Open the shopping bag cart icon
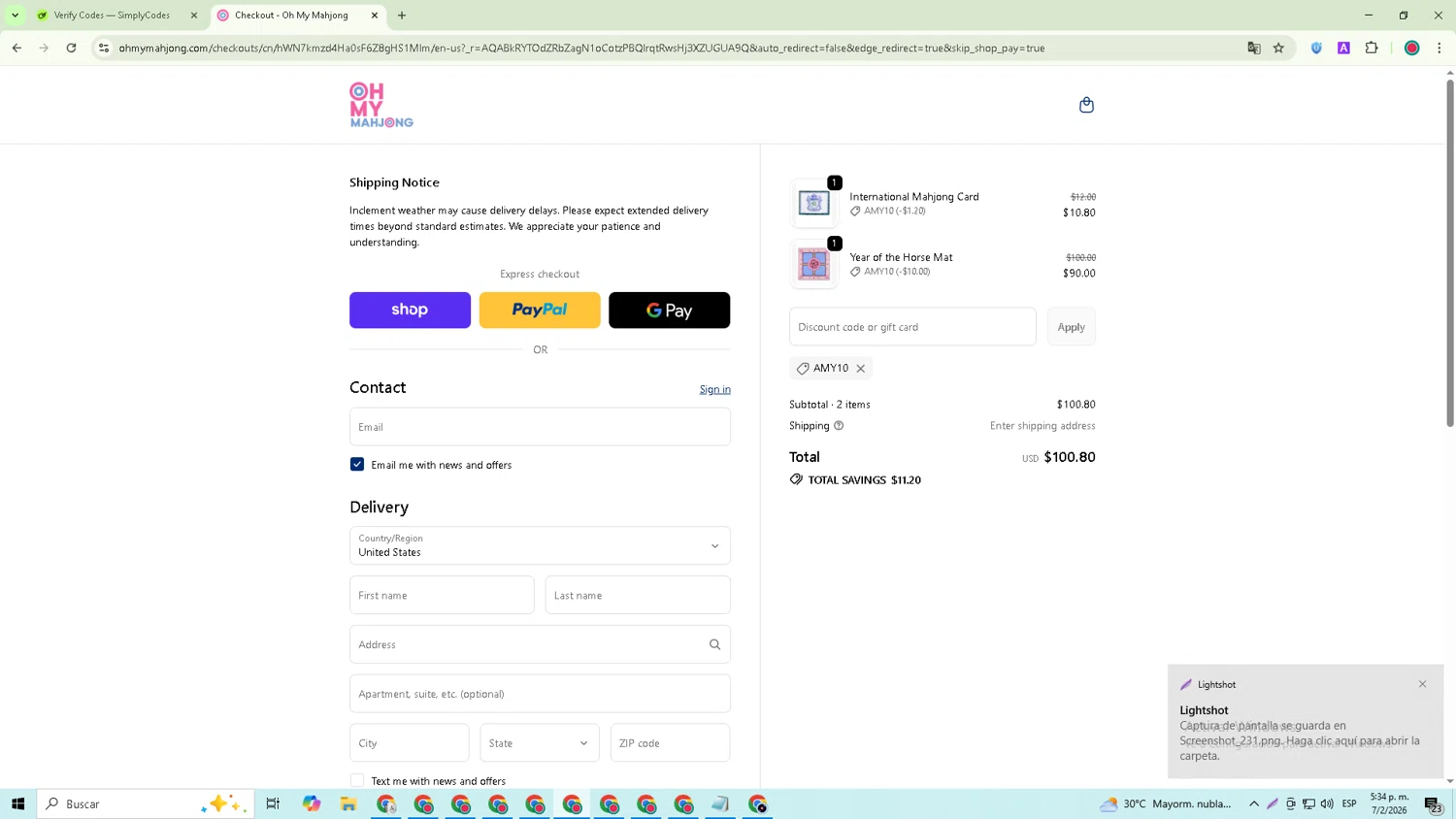Viewport: 1456px width, 819px height. pos(1086,105)
